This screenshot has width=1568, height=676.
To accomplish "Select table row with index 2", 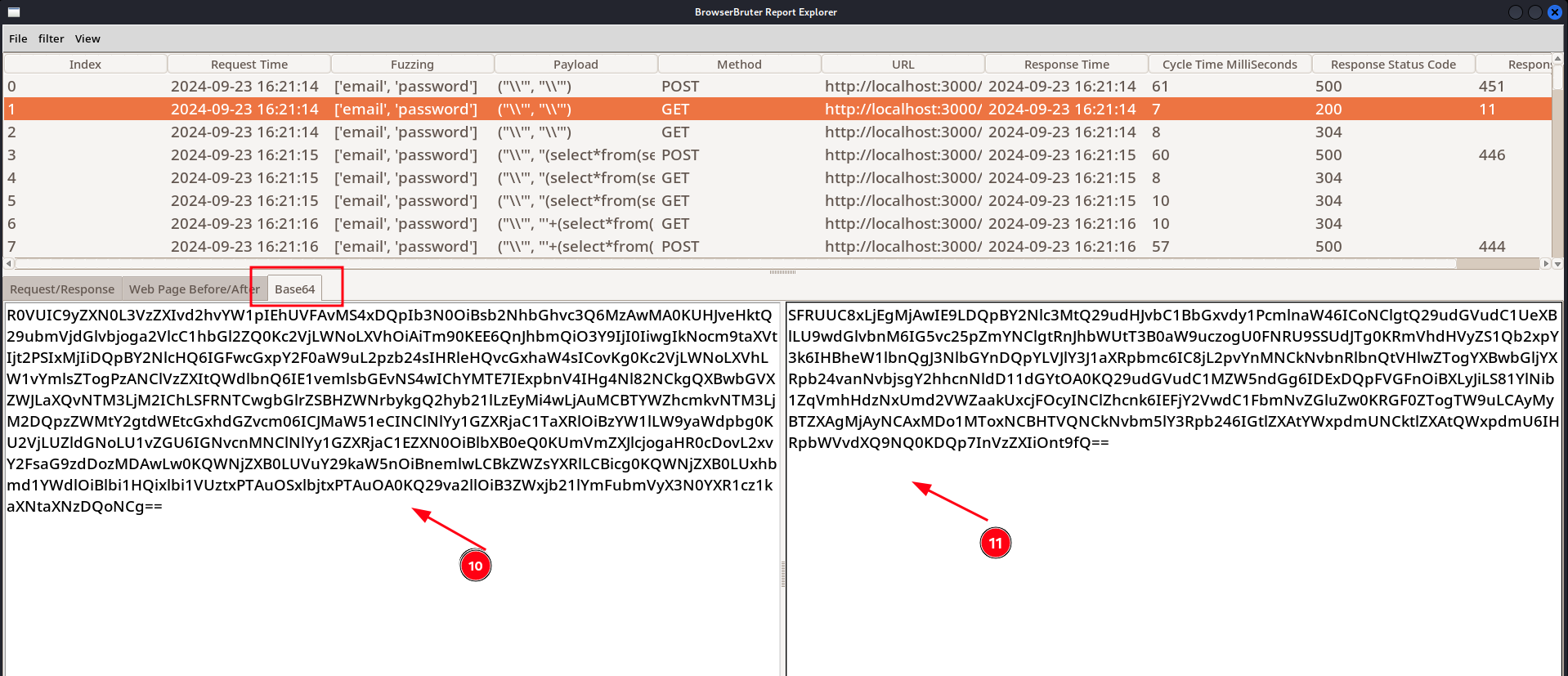I will coord(777,132).
